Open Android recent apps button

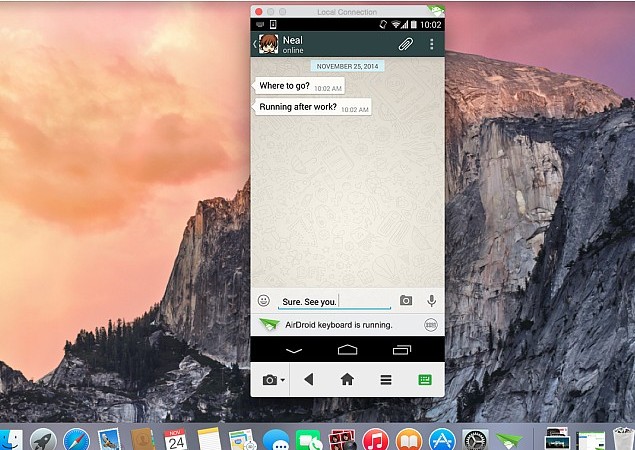[x=401, y=350]
